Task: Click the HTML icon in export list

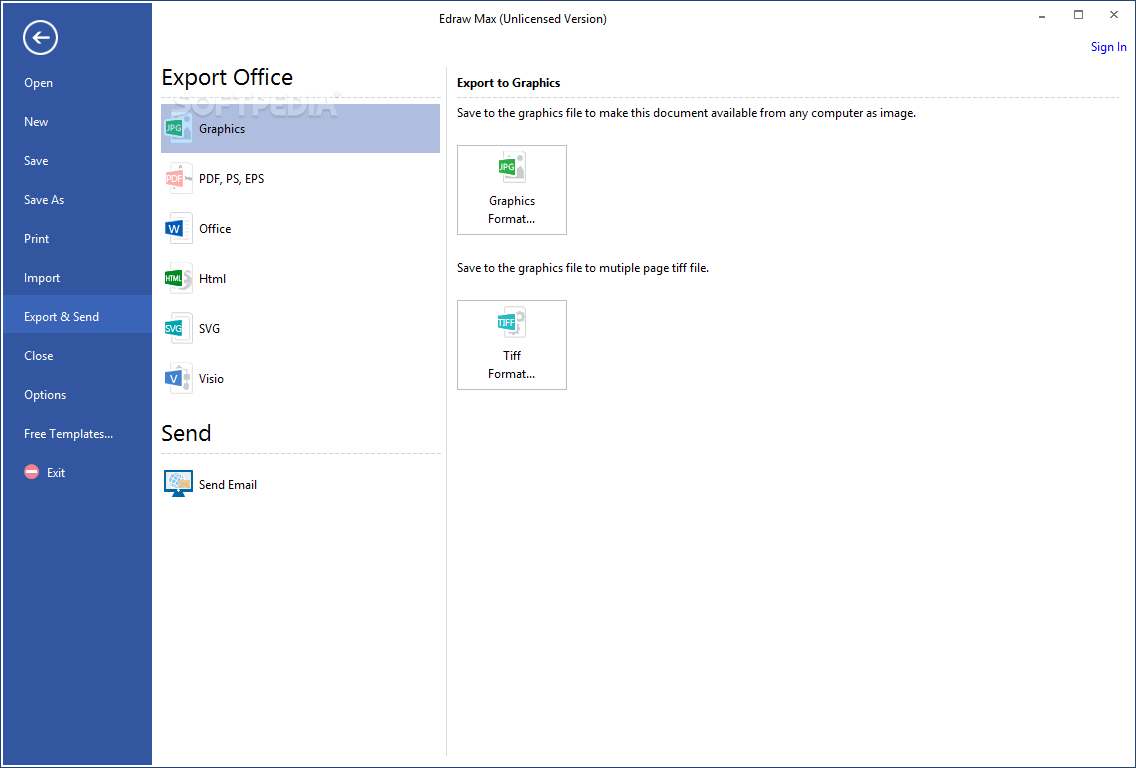Action: pyautogui.click(x=178, y=278)
